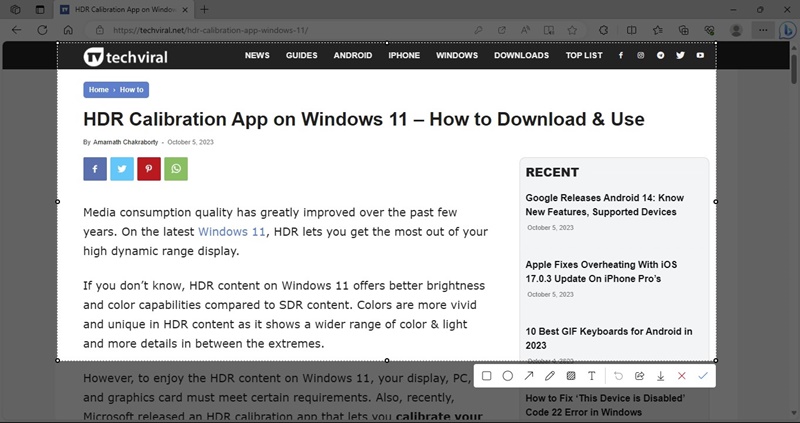Pick the text annotation tool
Screen dimensions: 800x423
592,376
